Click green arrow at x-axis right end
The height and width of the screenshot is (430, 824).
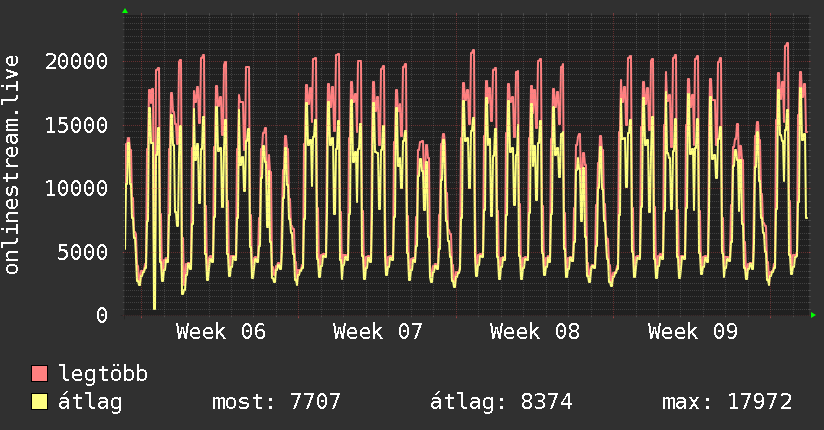[814, 315]
